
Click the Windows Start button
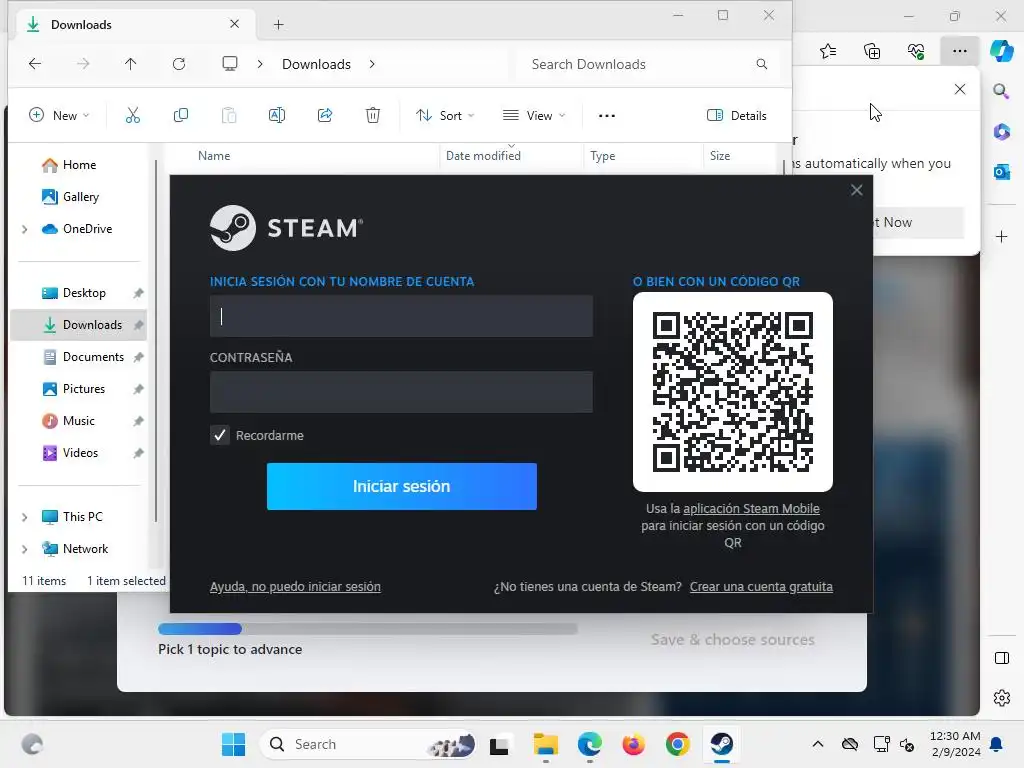coord(233,744)
